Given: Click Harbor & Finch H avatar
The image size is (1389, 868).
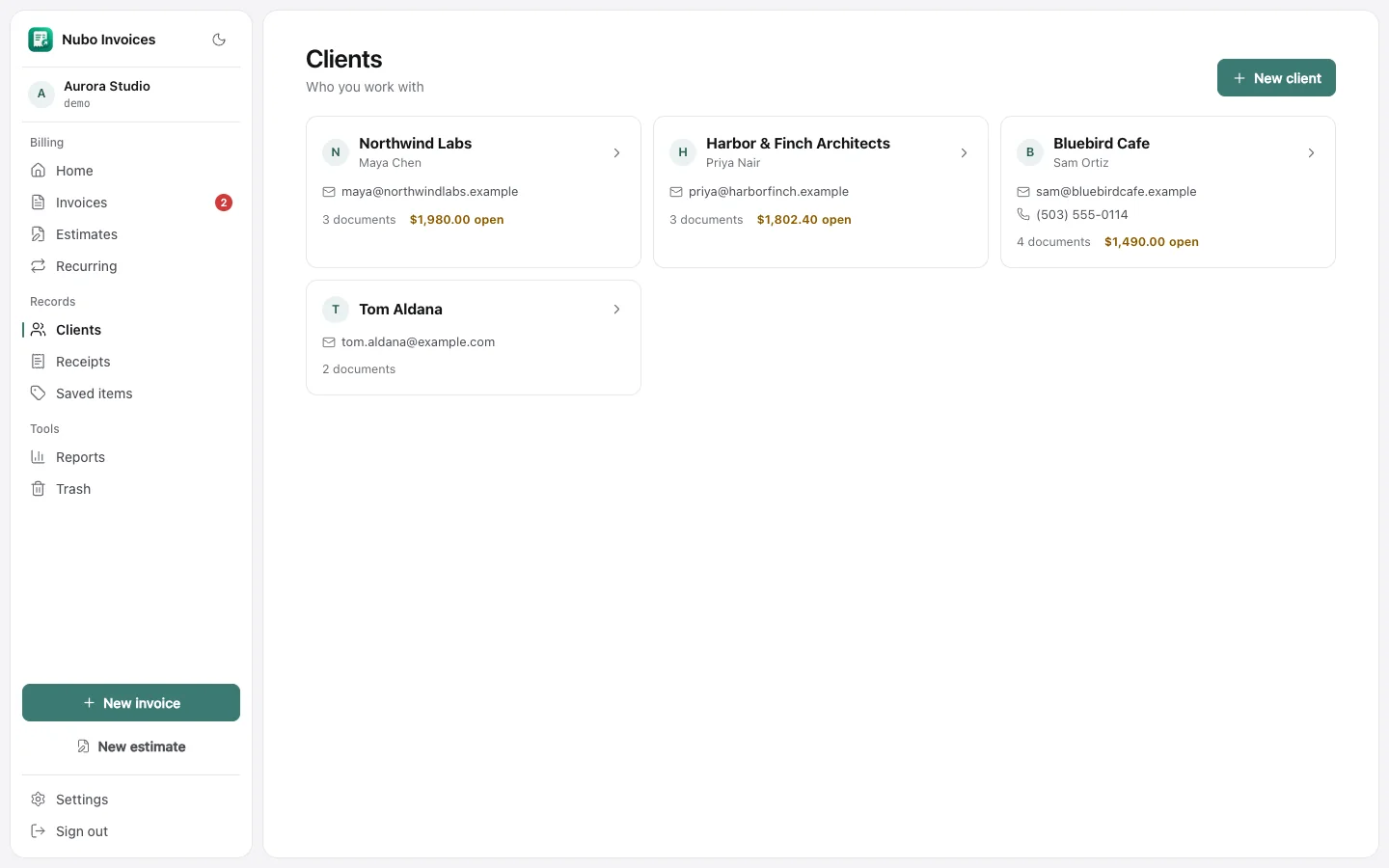Looking at the screenshot, I should point(683,152).
